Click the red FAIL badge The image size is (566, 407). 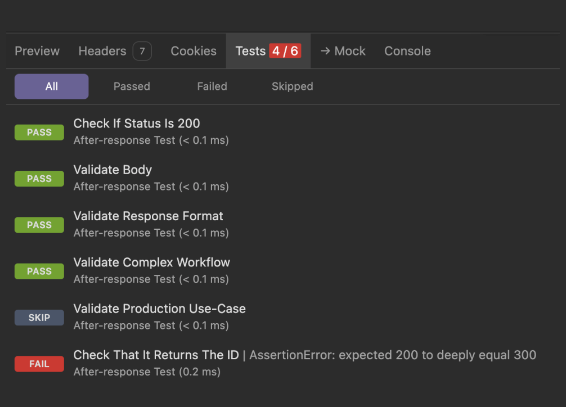pyautogui.click(x=39, y=364)
